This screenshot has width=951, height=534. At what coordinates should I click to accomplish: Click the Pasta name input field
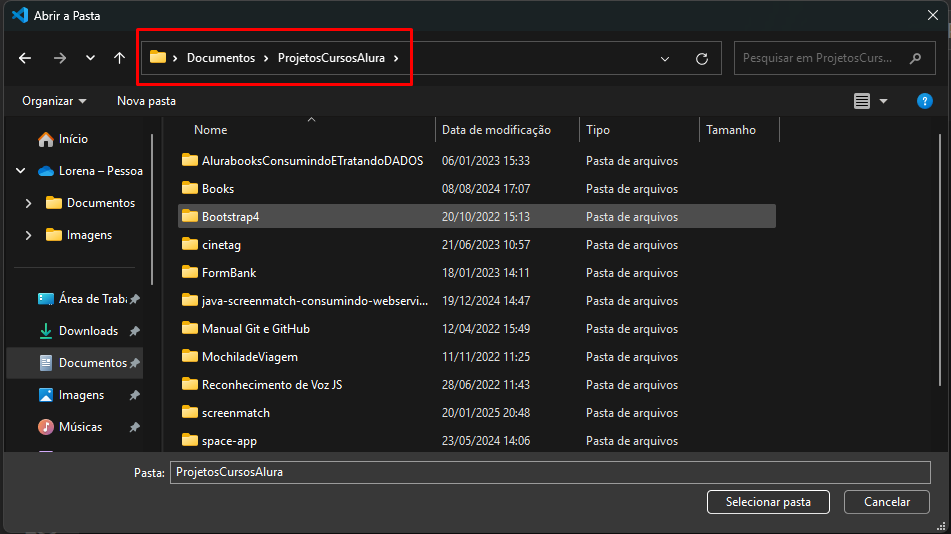pyautogui.click(x=550, y=472)
